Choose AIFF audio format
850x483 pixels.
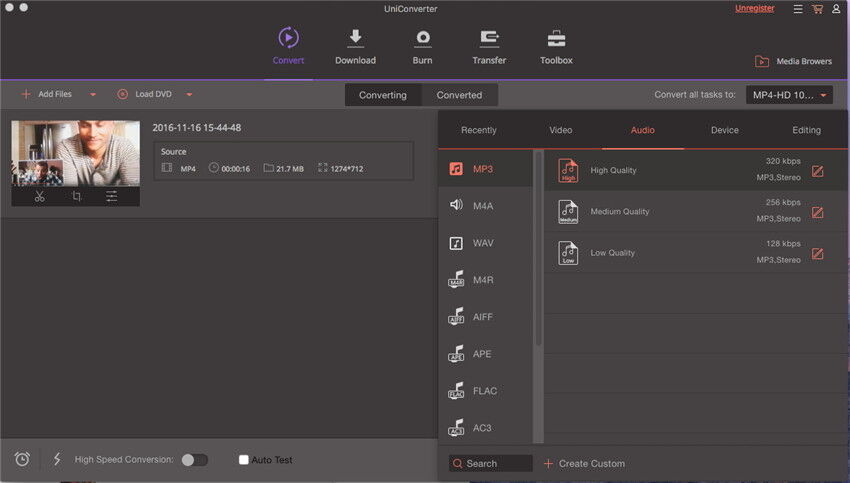(x=486, y=317)
